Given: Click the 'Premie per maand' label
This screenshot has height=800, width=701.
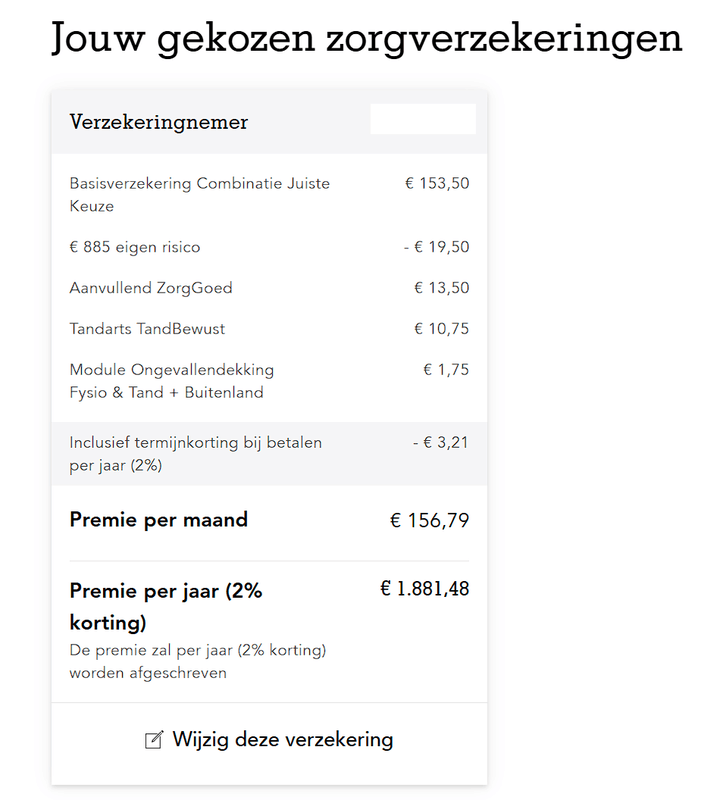Looking at the screenshot, I should coord(159,520).
